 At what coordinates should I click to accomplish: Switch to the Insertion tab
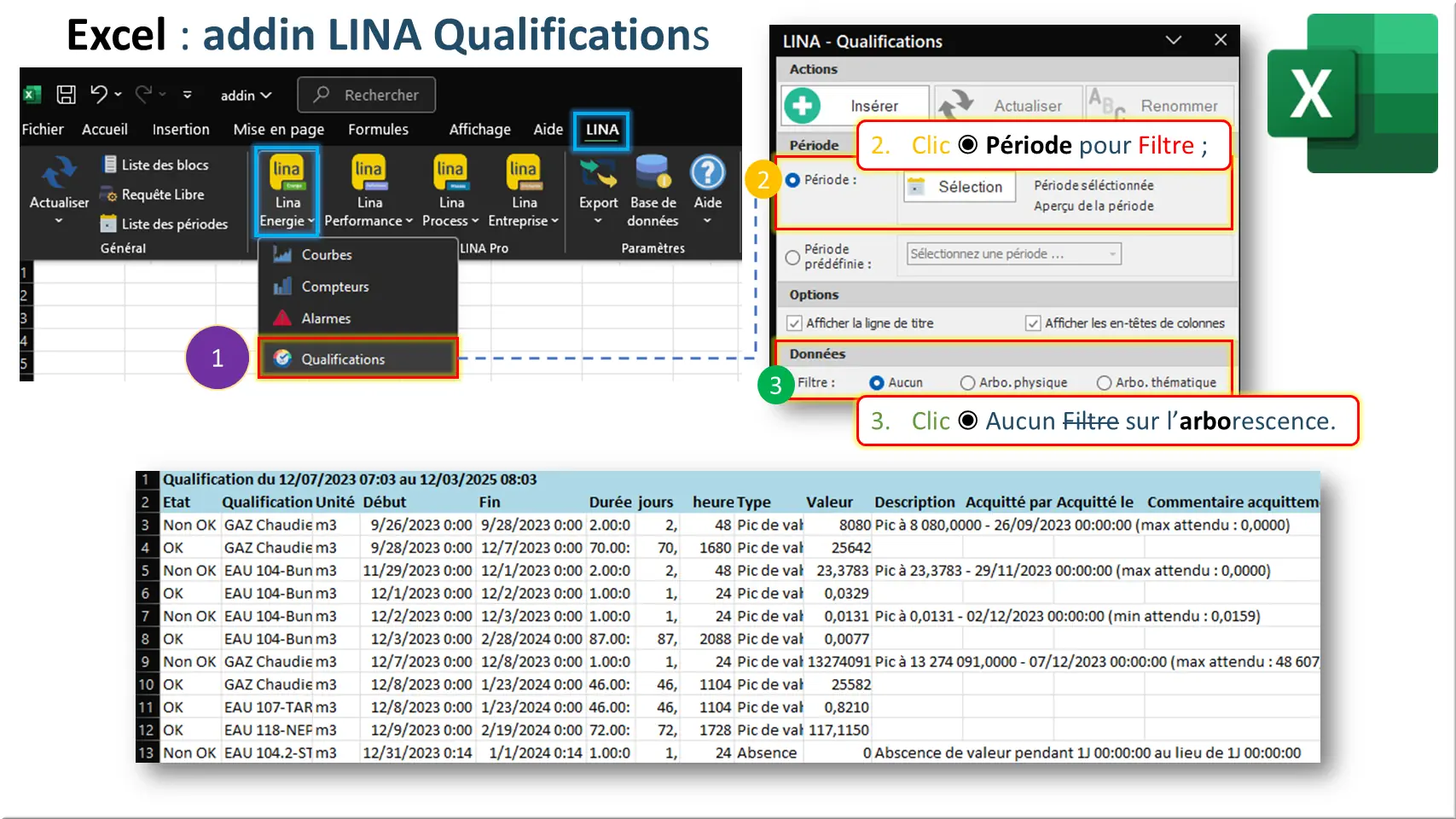click(181, 129)
